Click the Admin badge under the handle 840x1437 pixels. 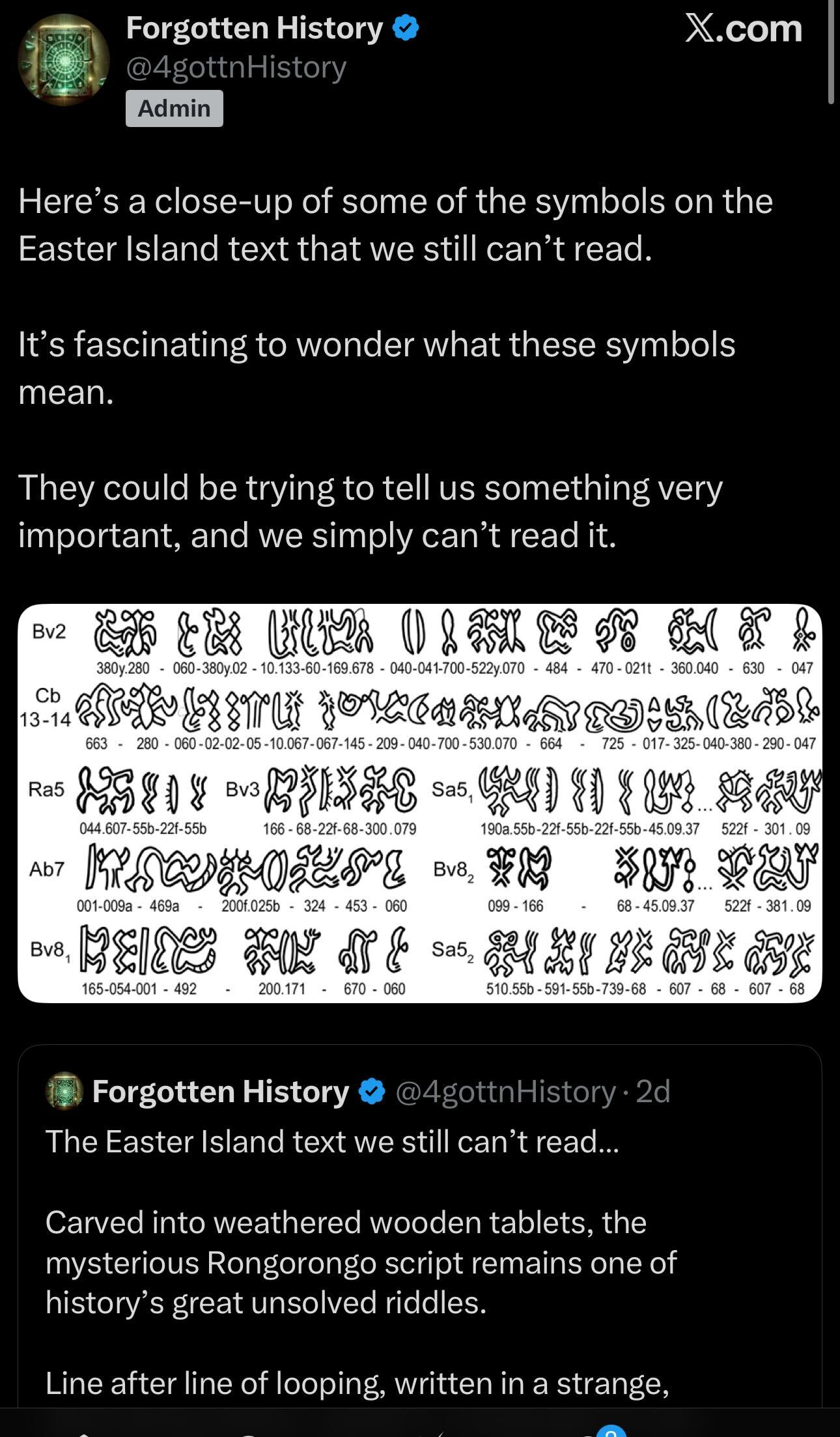click(174, 108)
